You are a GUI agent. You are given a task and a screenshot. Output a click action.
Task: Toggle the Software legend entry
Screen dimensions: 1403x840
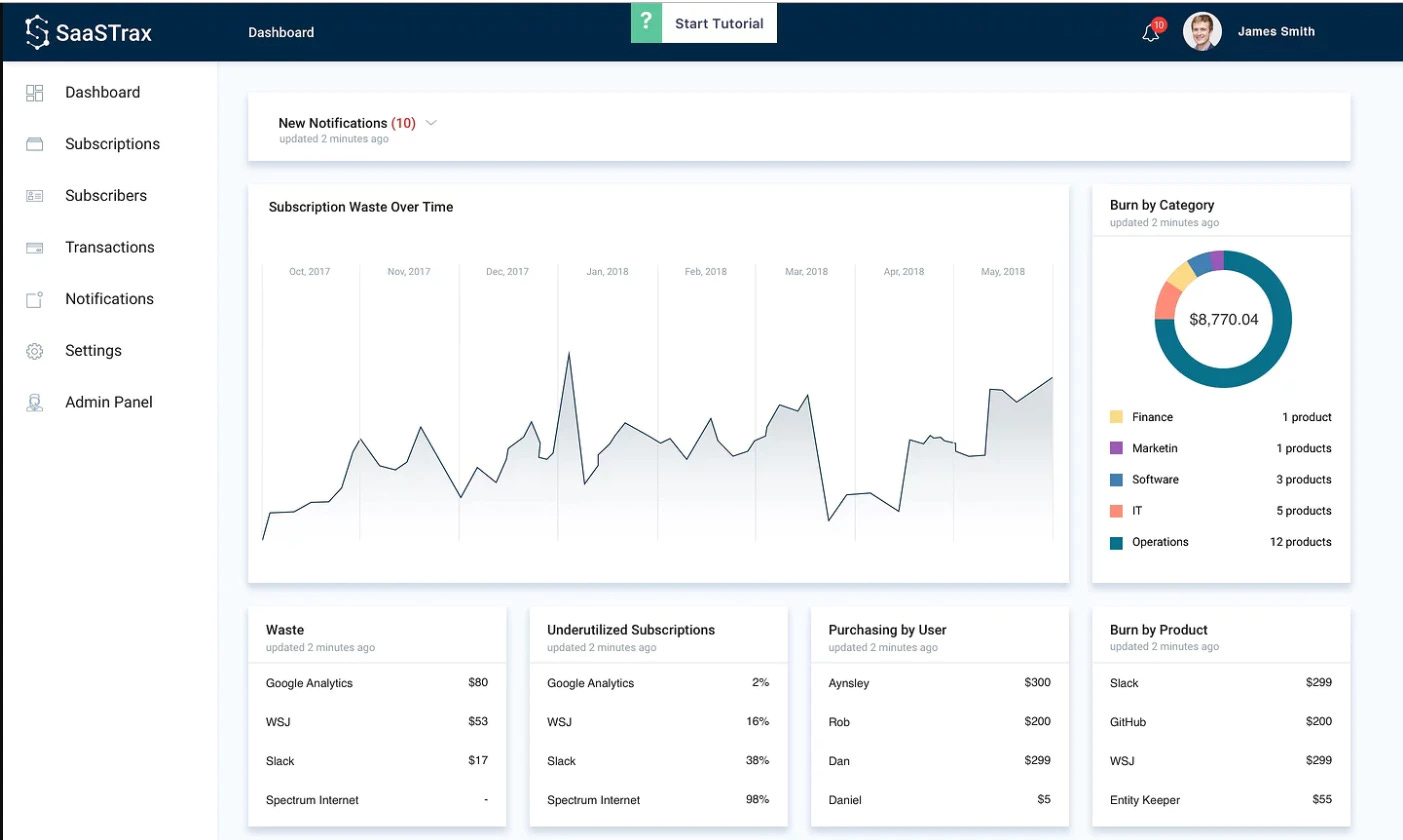[1155, 479]
